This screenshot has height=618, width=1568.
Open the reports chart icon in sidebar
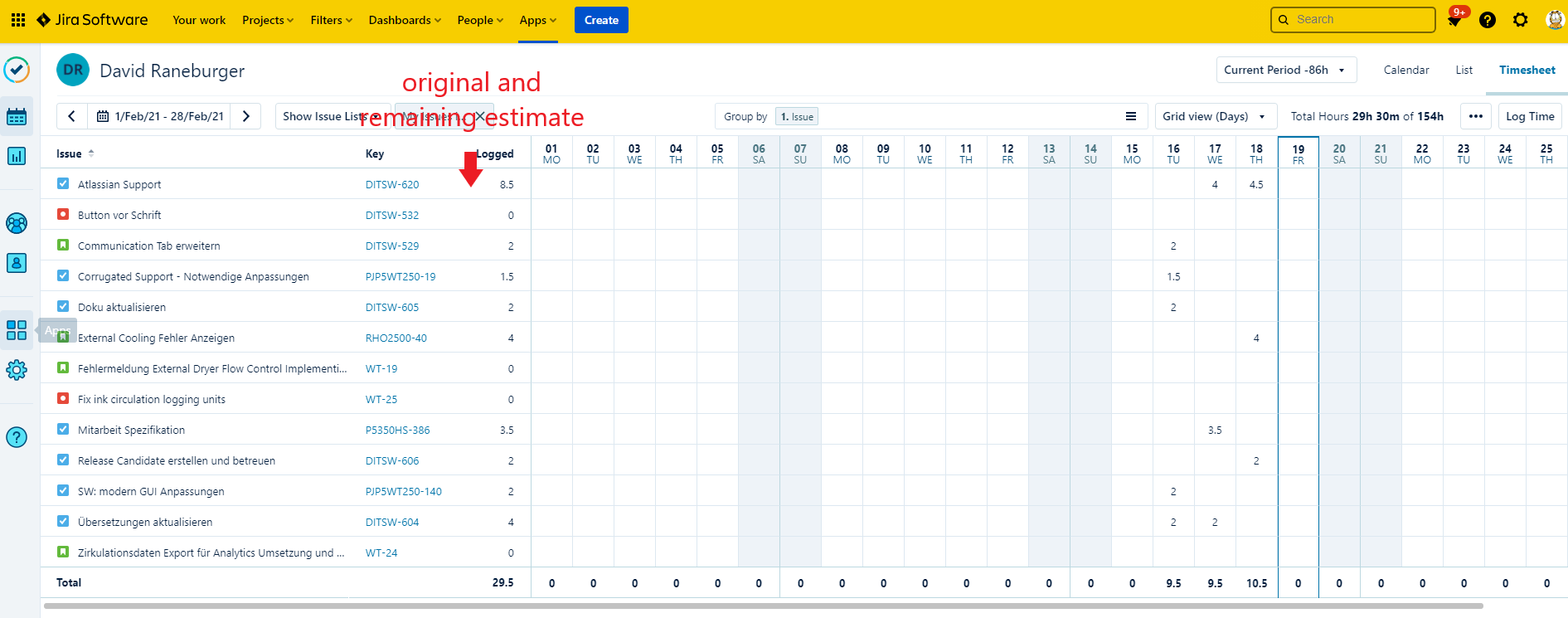pyautogui.click(x=17, y=156)
